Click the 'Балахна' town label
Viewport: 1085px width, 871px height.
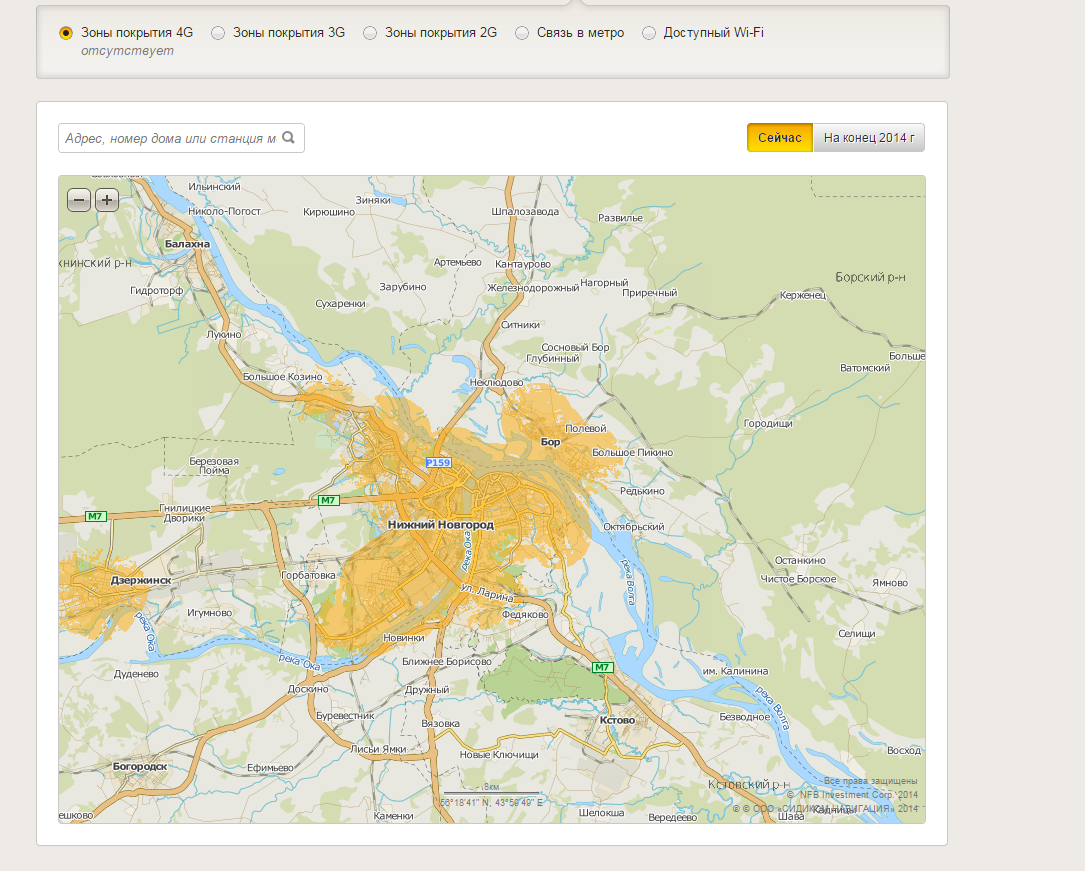tap(187, 244)
